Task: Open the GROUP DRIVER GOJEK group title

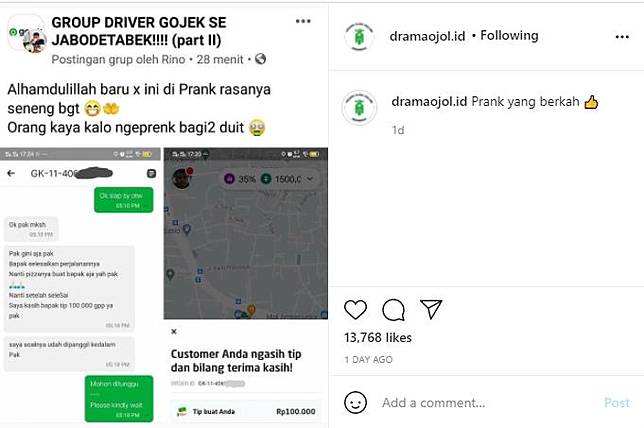Action: click(x=139, y=31)
